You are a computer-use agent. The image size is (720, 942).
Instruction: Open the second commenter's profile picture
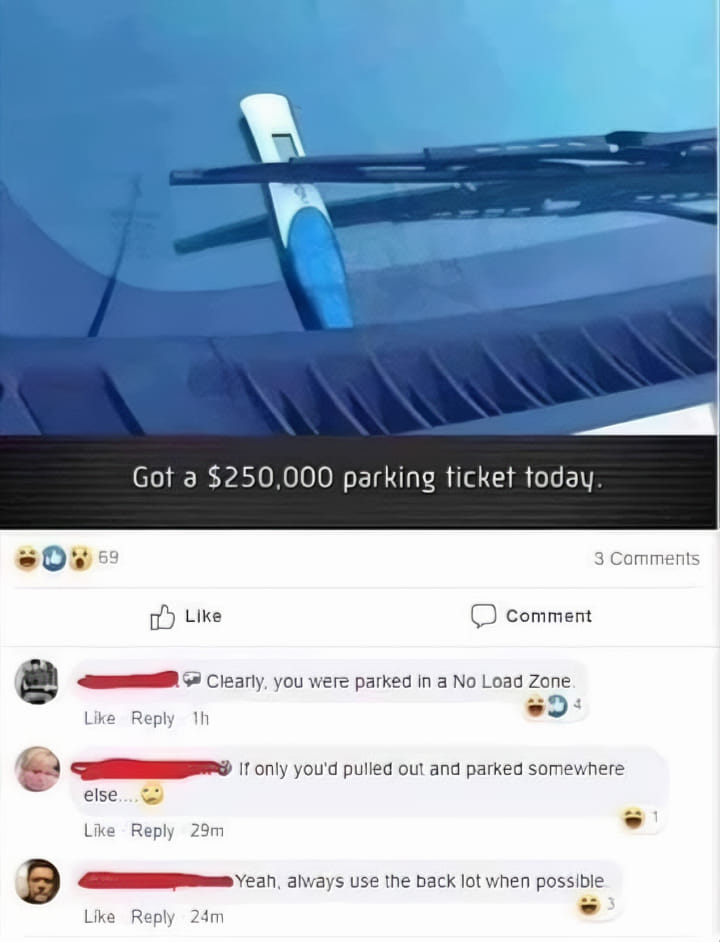tap(37, 769)
